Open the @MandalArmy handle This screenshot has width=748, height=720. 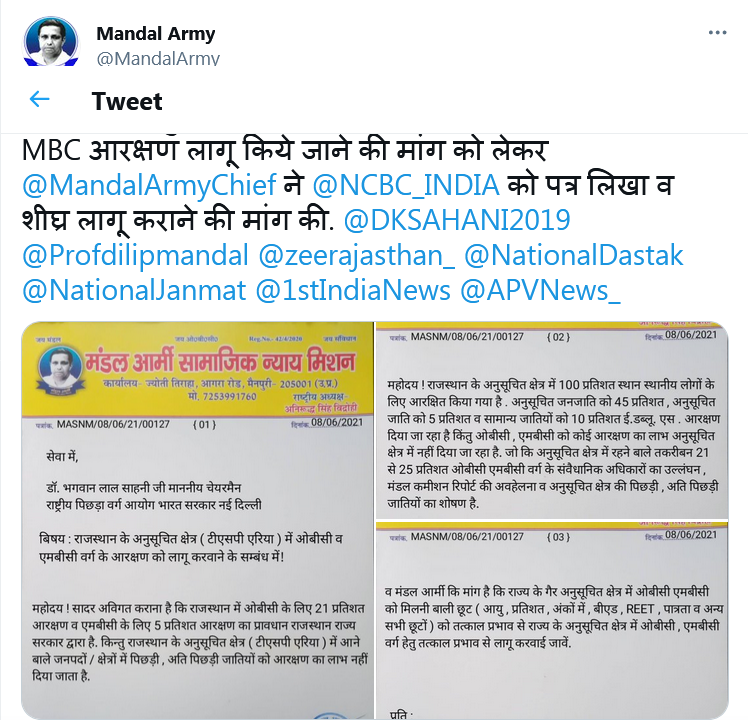[x=158, y=58]
